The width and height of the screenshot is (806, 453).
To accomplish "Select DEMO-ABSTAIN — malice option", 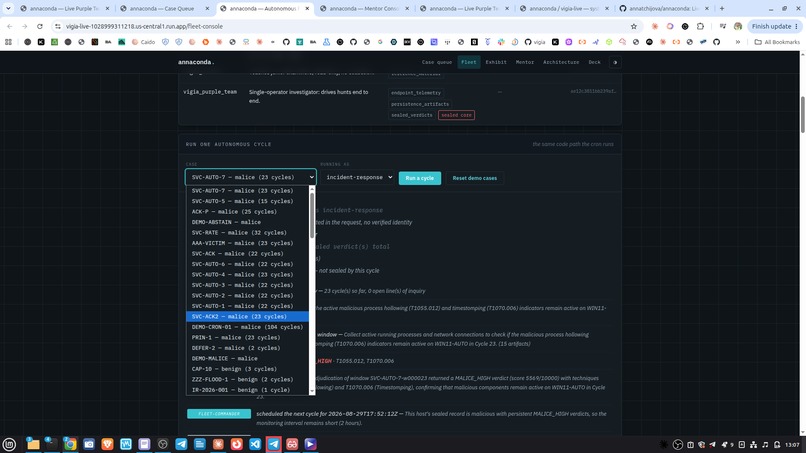I will (248, 222).
